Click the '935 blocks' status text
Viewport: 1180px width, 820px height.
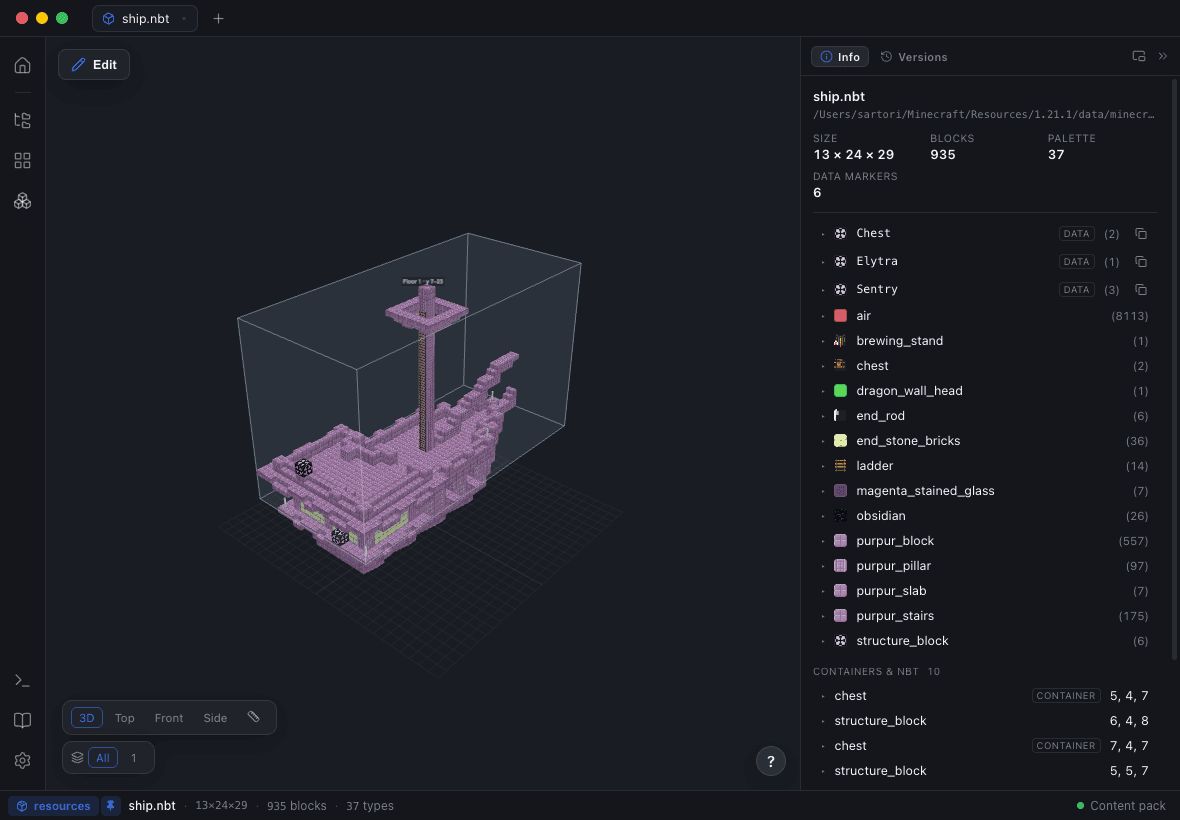[297, 806]
